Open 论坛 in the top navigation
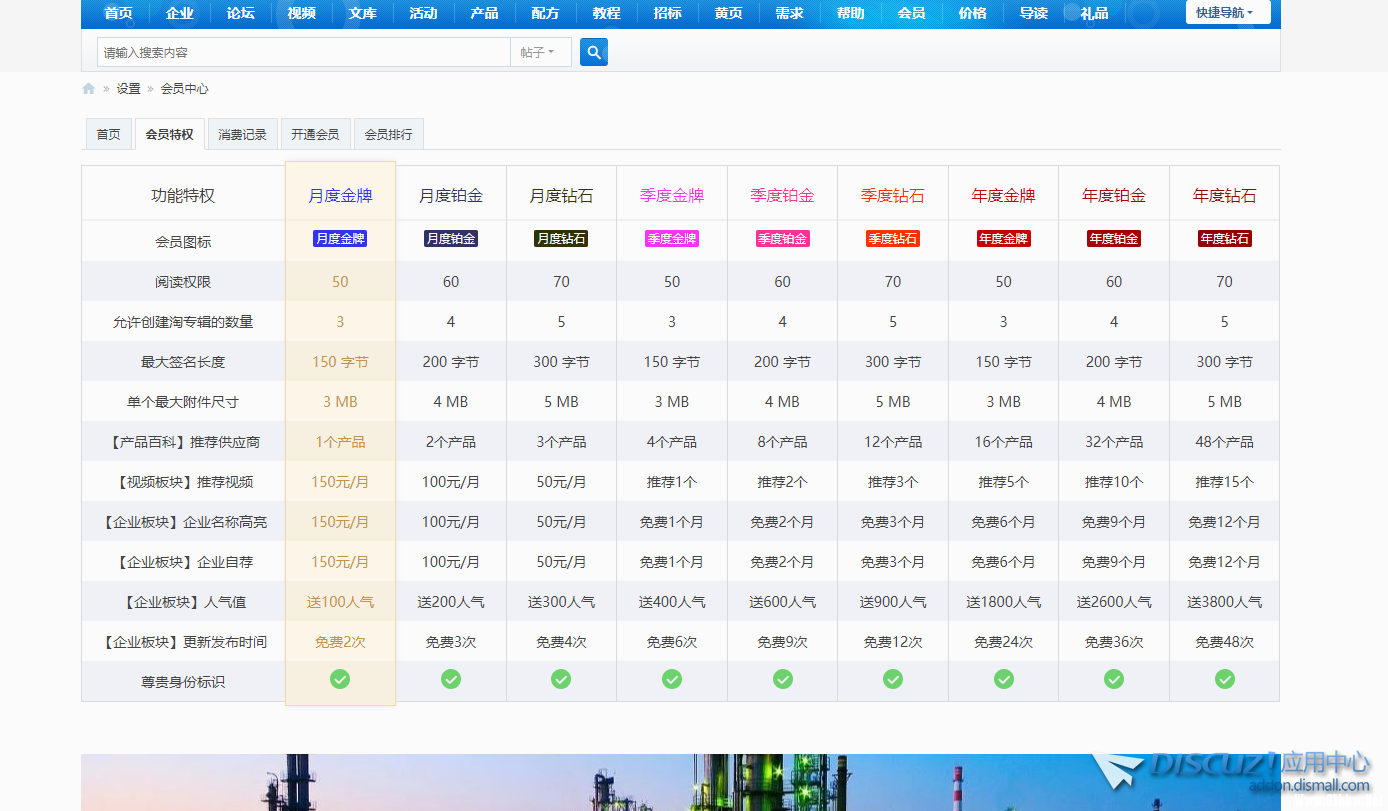Image resolution: width=1388 pixels, height=811 pixels. (x=240, y=13)
